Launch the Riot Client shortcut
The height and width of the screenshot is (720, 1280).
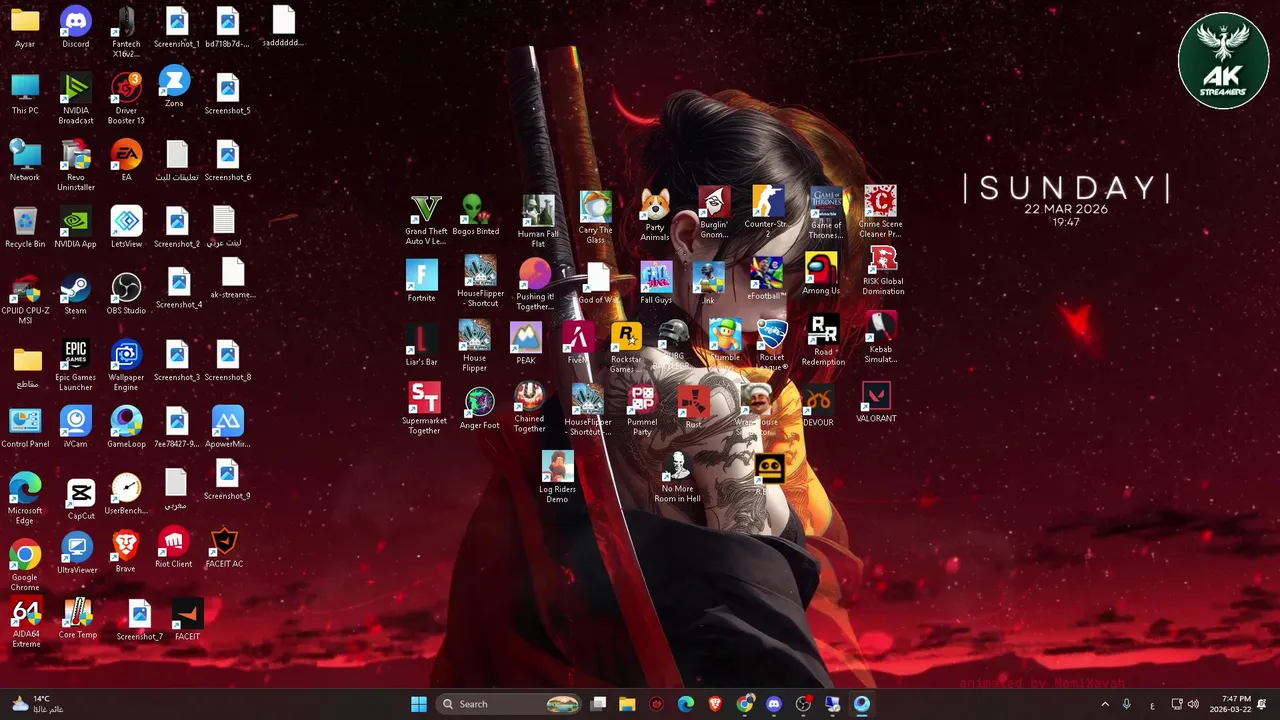tap(173, 548)
